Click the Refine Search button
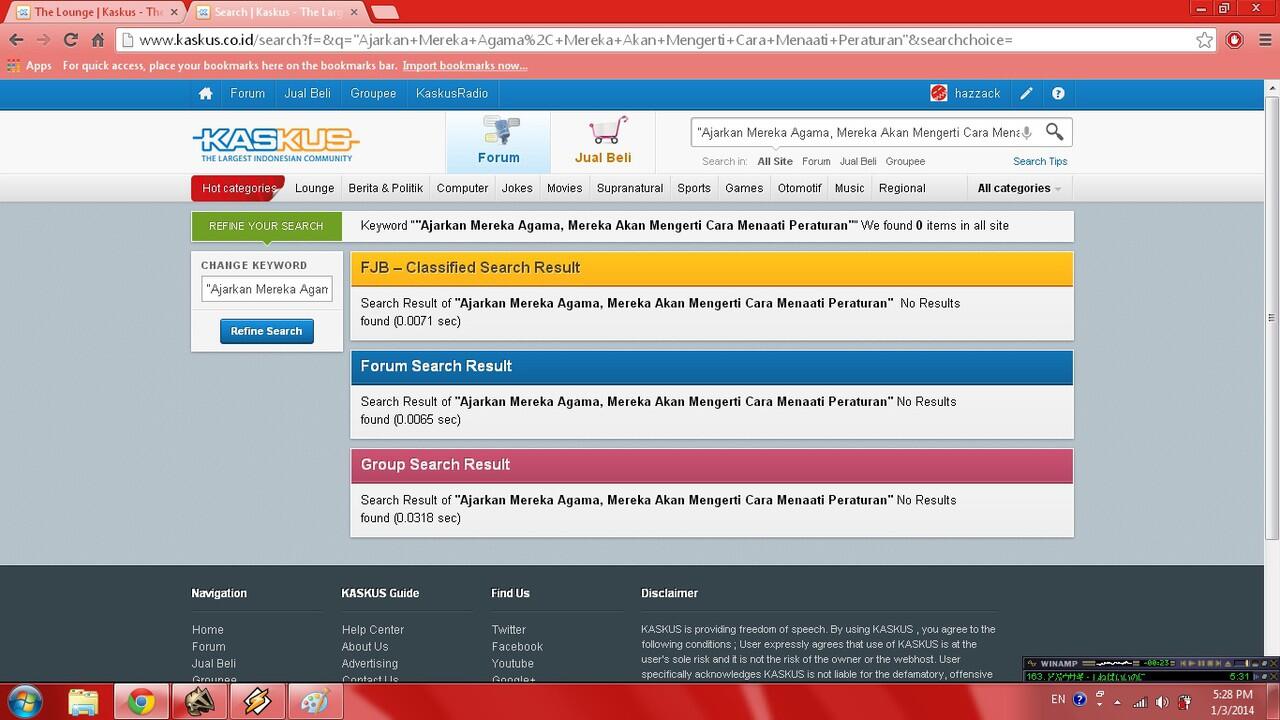The image size is (1280, 720). coord(267,331)
